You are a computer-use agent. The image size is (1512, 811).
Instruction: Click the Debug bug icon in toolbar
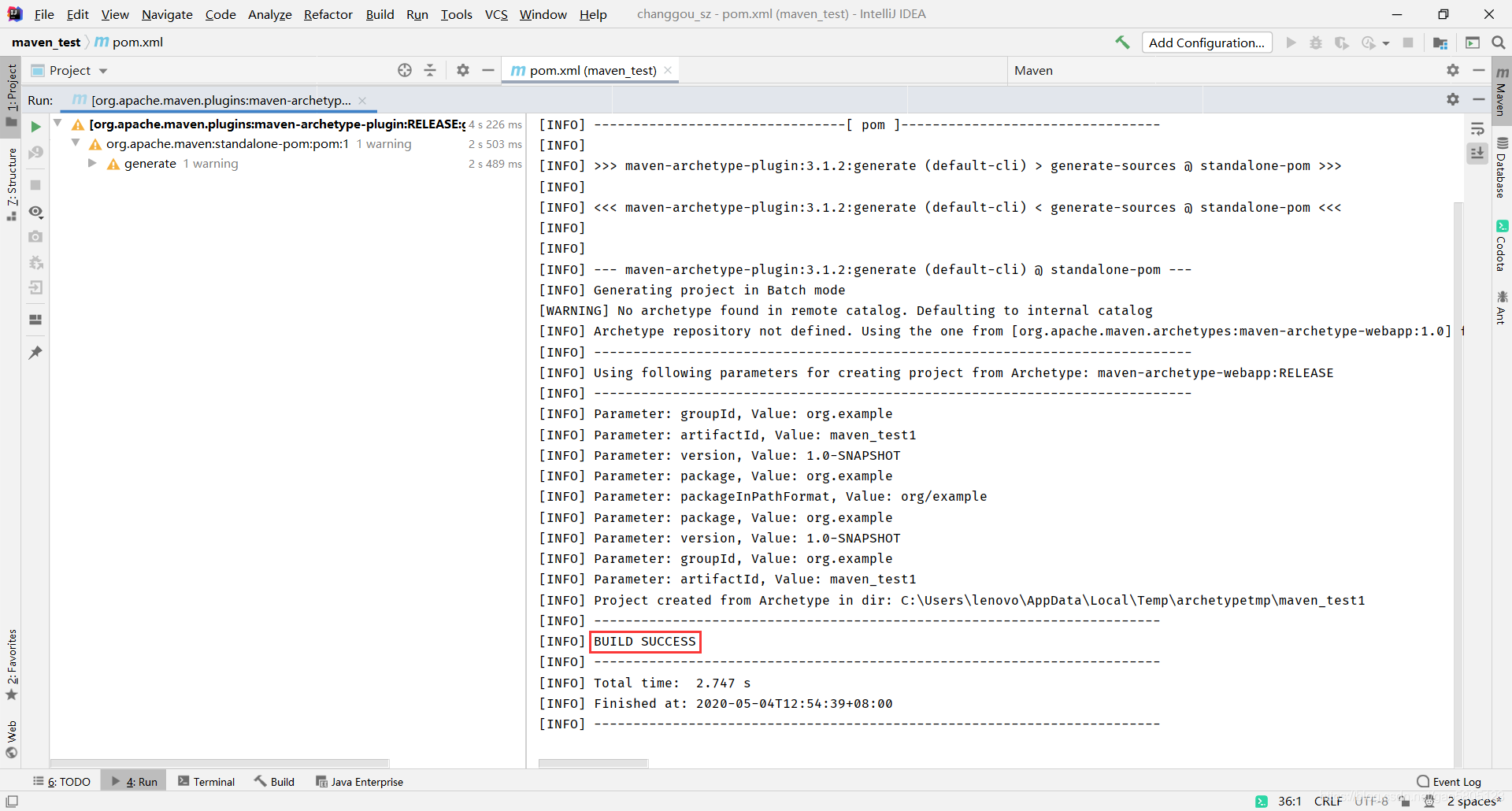pos(1316,43)
